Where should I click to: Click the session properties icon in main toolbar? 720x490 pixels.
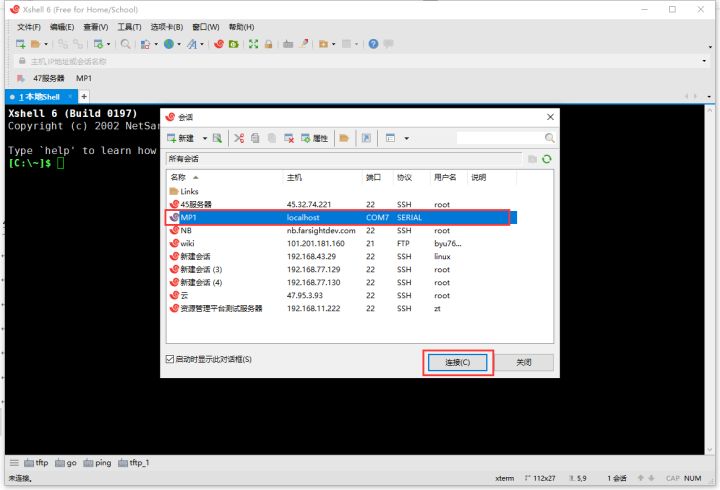tap(98, 44)
